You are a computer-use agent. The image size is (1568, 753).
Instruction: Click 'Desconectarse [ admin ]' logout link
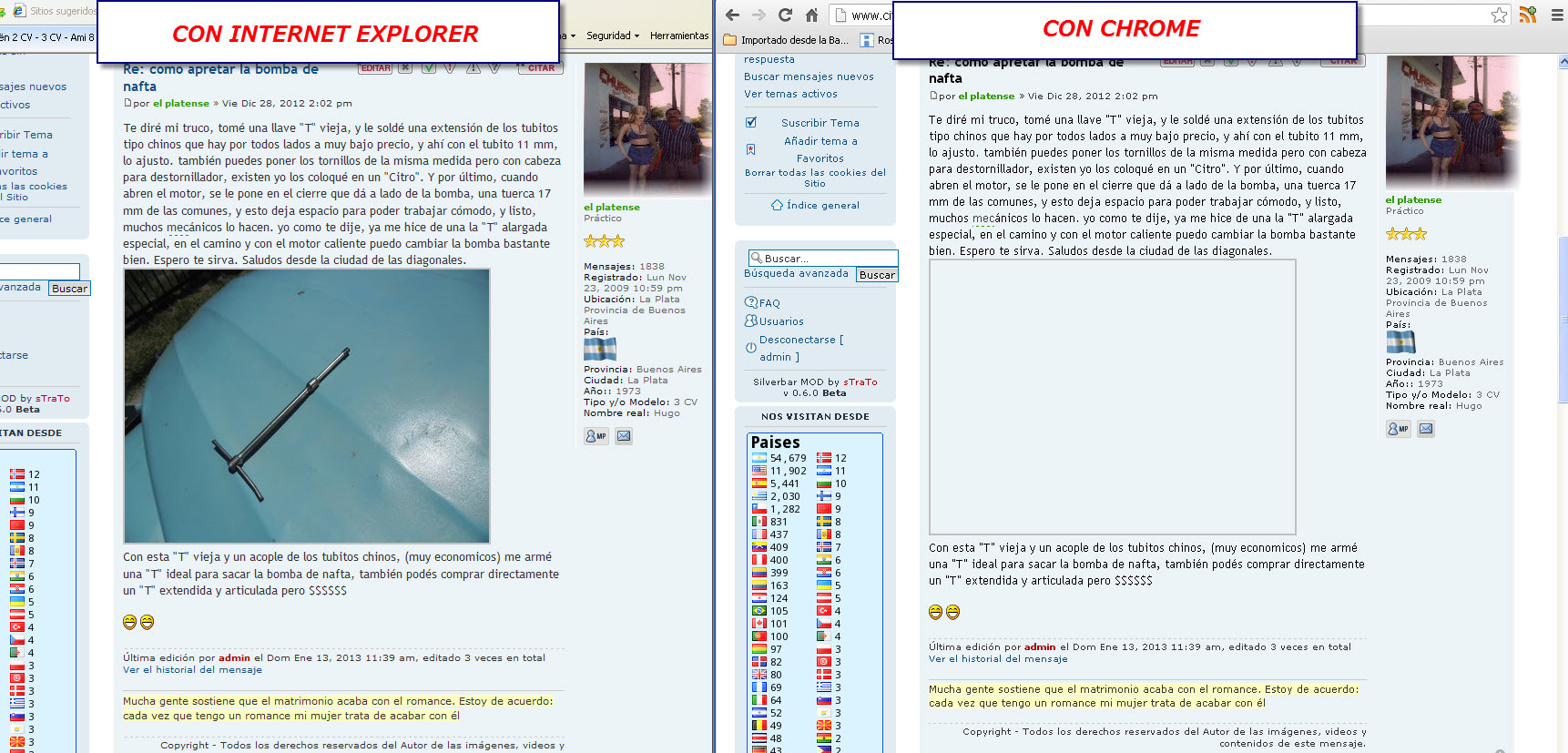point(801,348)
